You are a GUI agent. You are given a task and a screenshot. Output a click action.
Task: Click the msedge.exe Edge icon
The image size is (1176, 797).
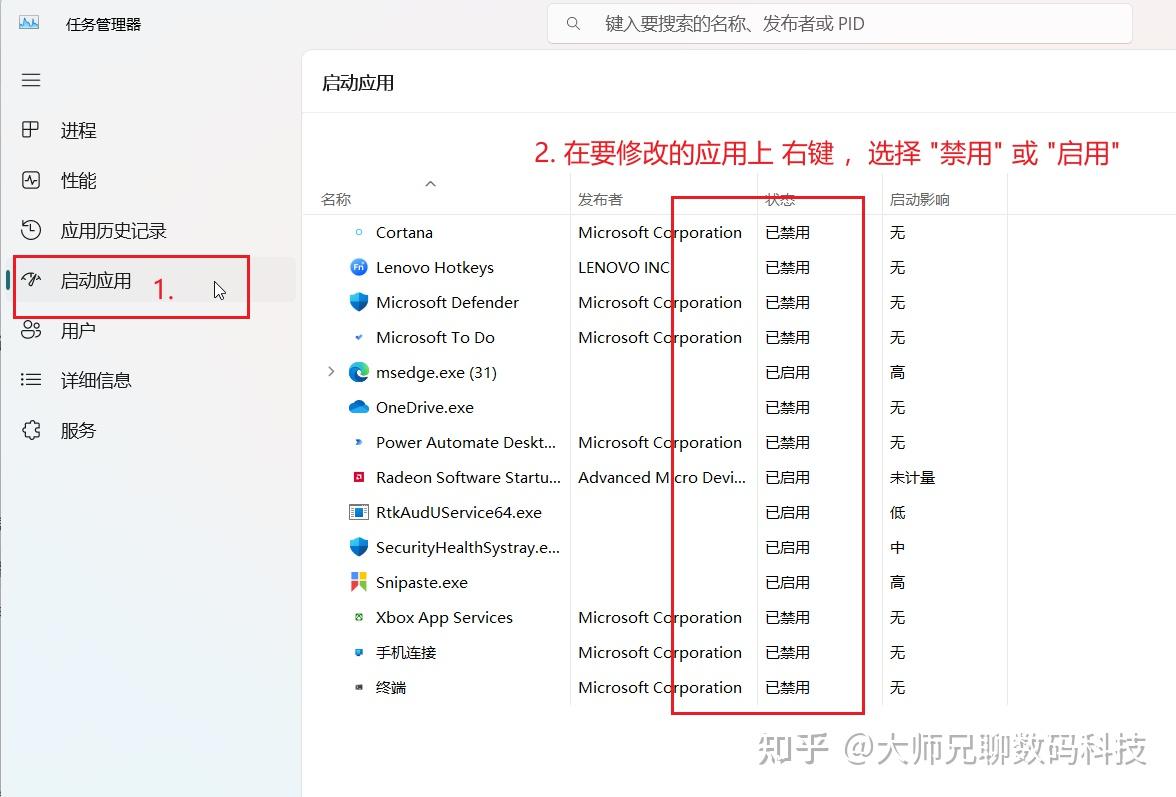(358, 372)
